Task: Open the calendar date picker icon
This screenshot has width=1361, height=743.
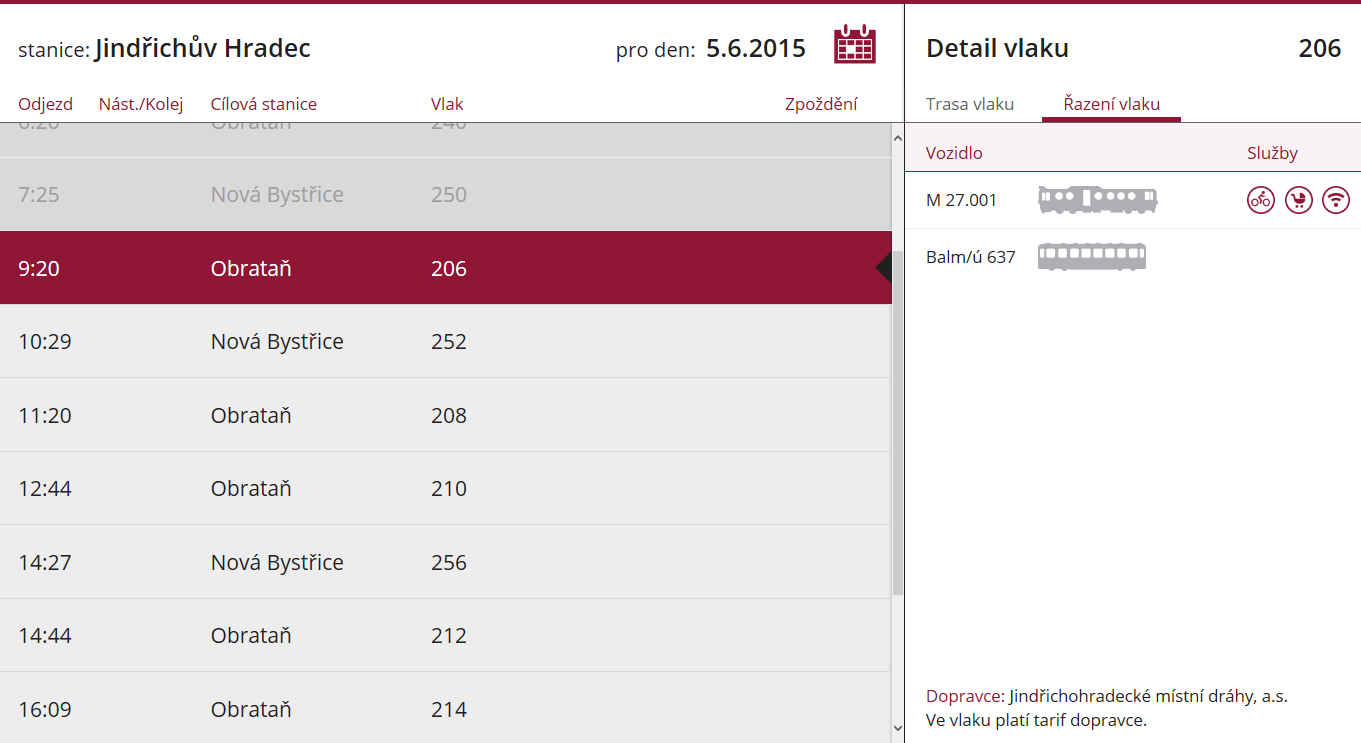Action: (x=855, y=45)
